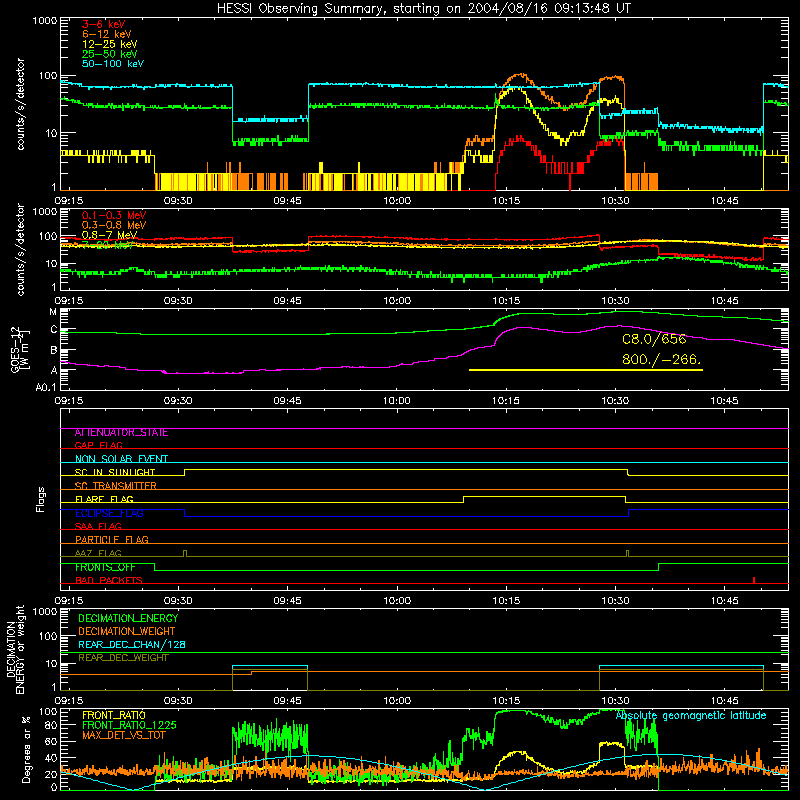Click the "FRONT_RATIO" yellow legend label
Image resolution: width=800 pixels, height=800 pixels.
[114, 715]
